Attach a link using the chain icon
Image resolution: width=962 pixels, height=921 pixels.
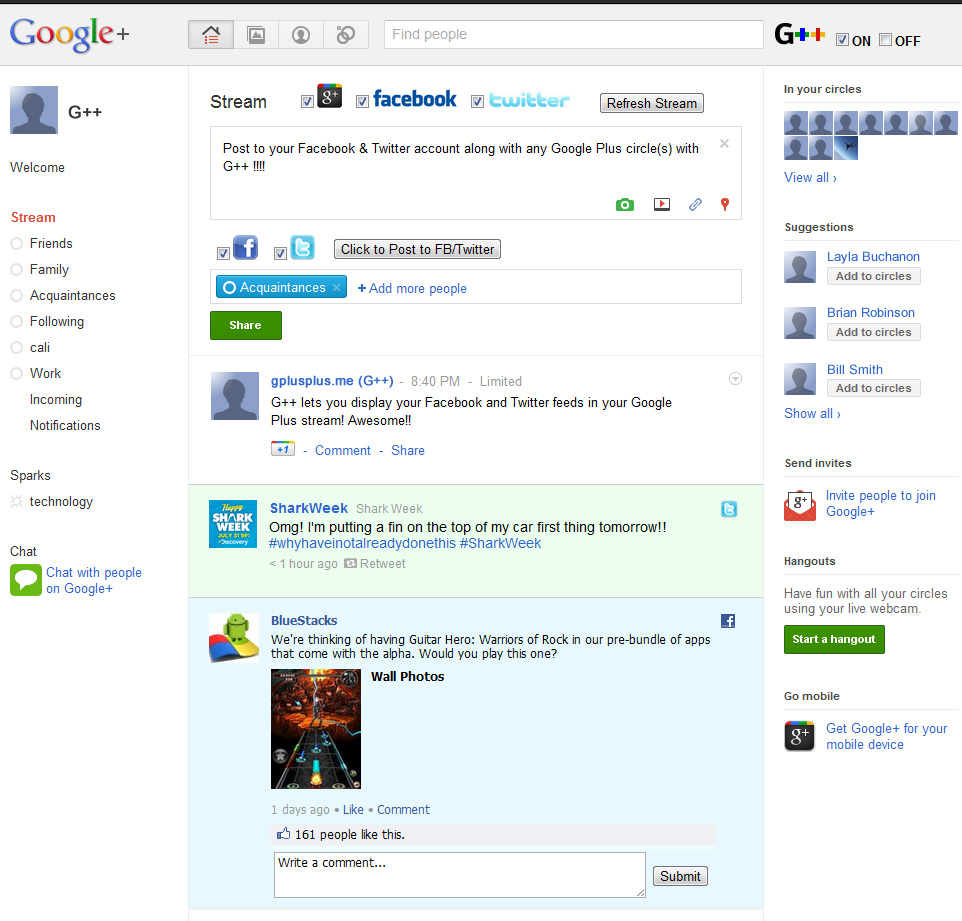pos(695,204)
